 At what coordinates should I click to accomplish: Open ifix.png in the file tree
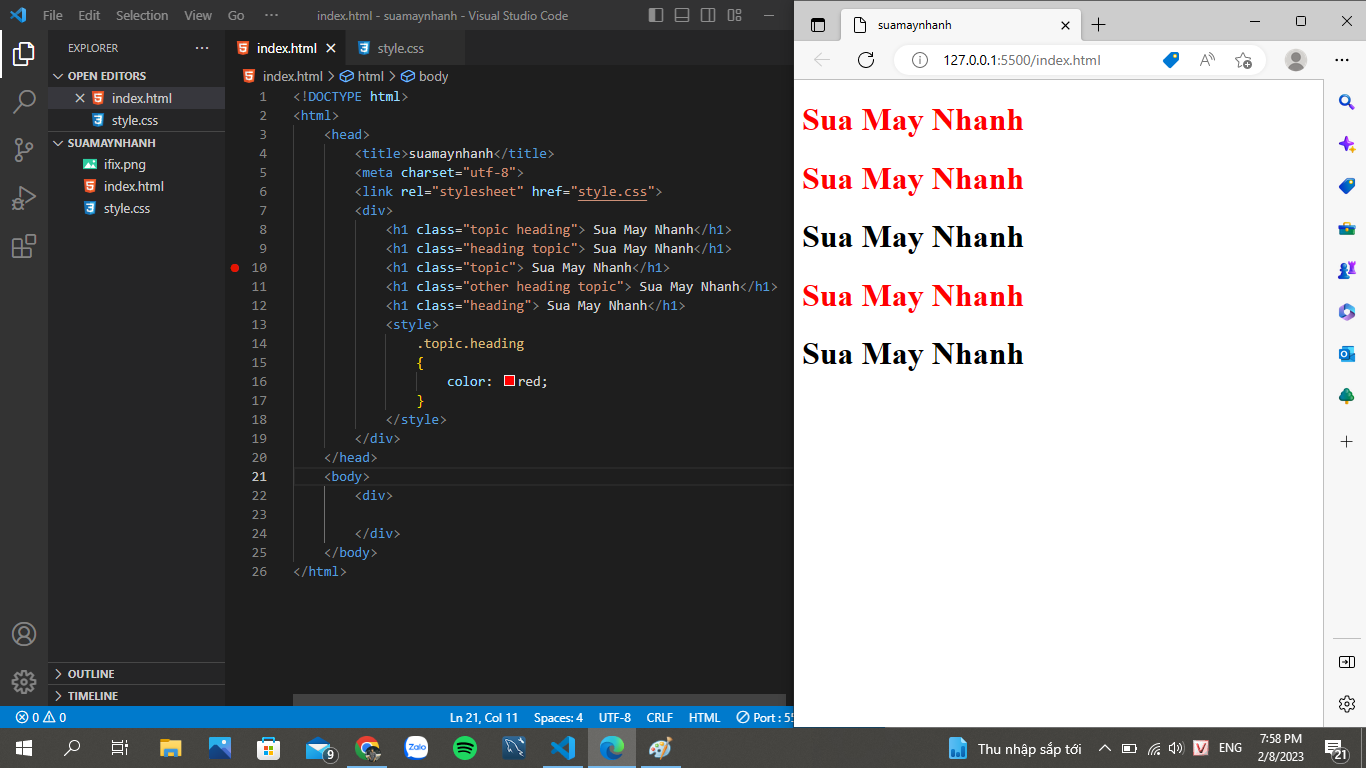click(x=125, y=164)
